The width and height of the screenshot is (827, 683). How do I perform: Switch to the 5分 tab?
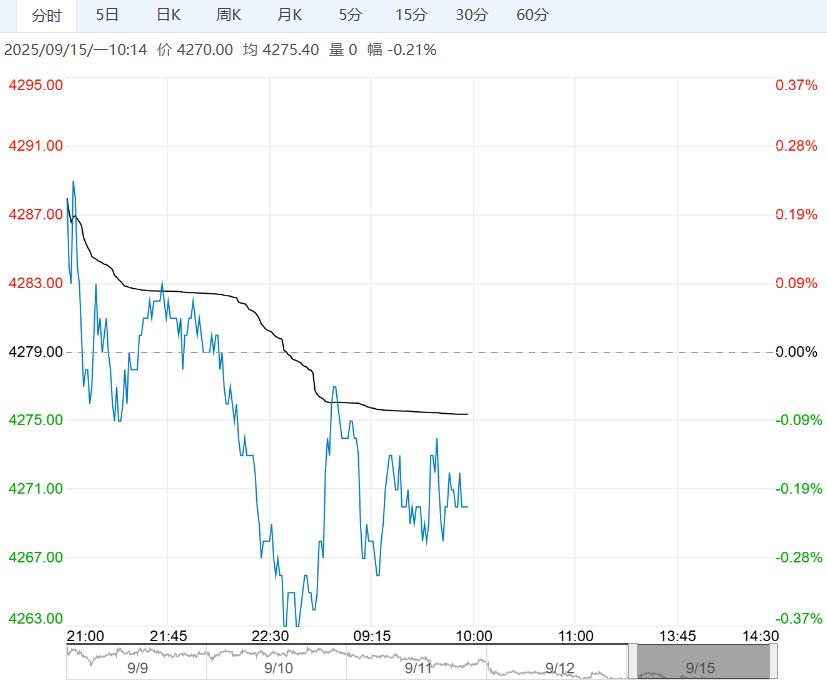350,15
